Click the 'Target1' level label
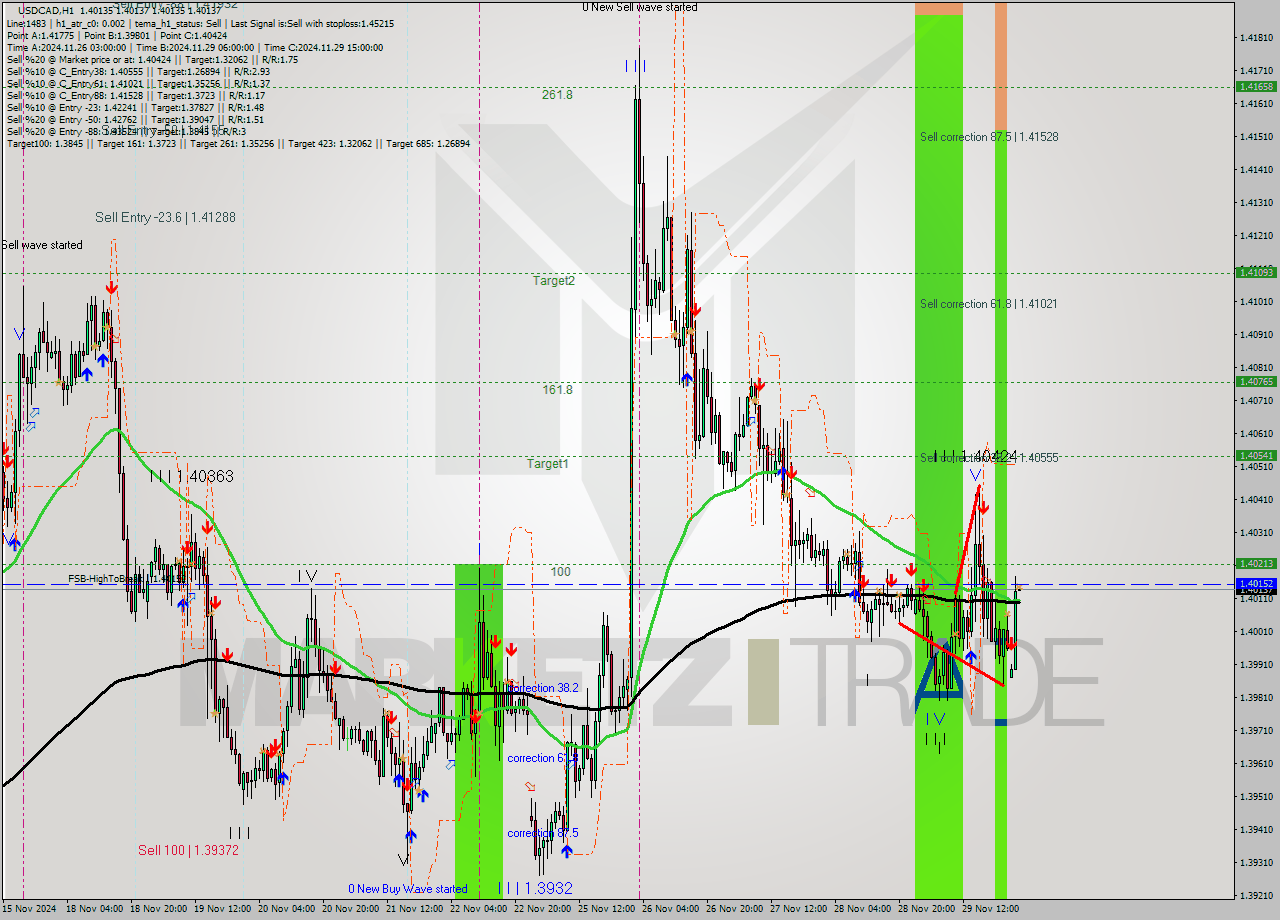The height and width of the screenshot is (920, 1280). tap(548, 464)
